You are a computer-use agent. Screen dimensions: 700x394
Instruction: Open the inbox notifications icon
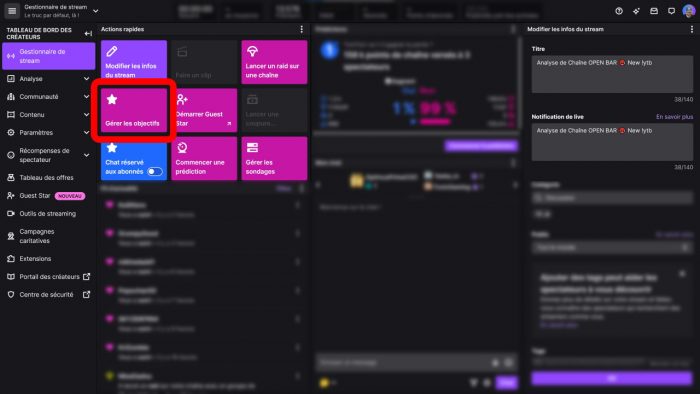coord(654,11)
